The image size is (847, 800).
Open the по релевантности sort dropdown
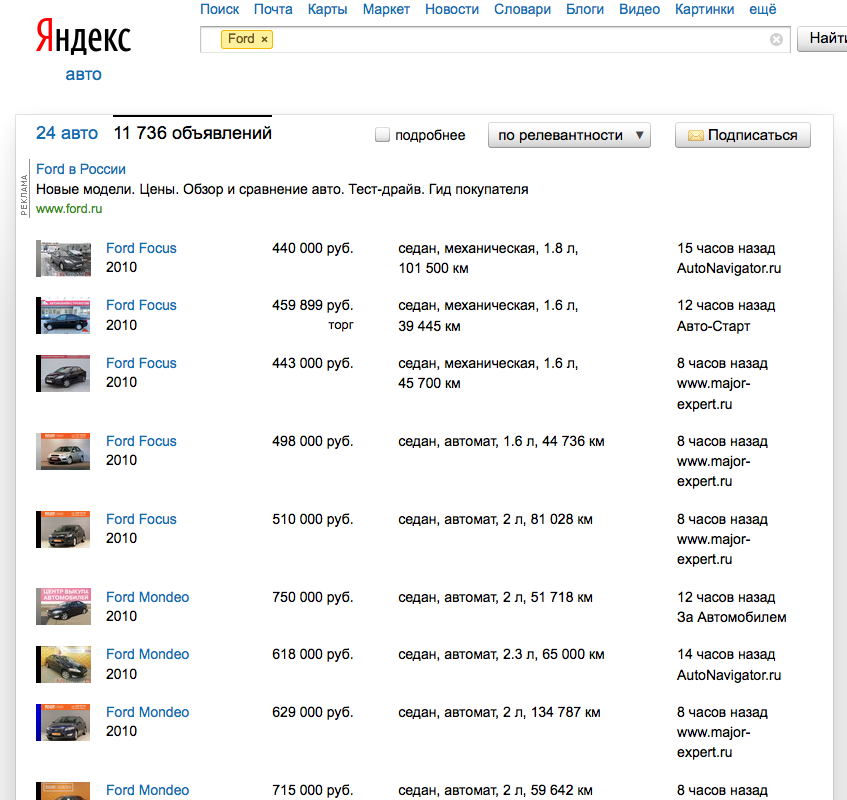tap(569, 135)
